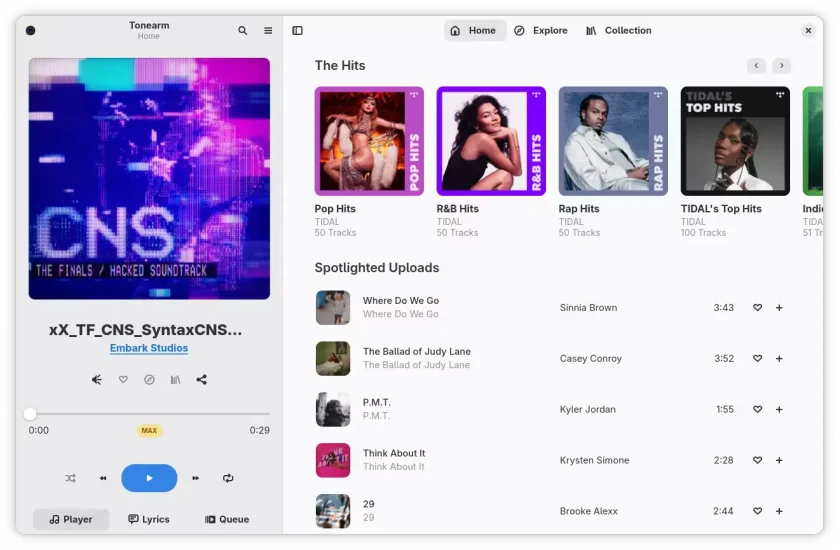Click the share track icon
The height and width of the screenshot is (550, 840).
click(201, 380)
